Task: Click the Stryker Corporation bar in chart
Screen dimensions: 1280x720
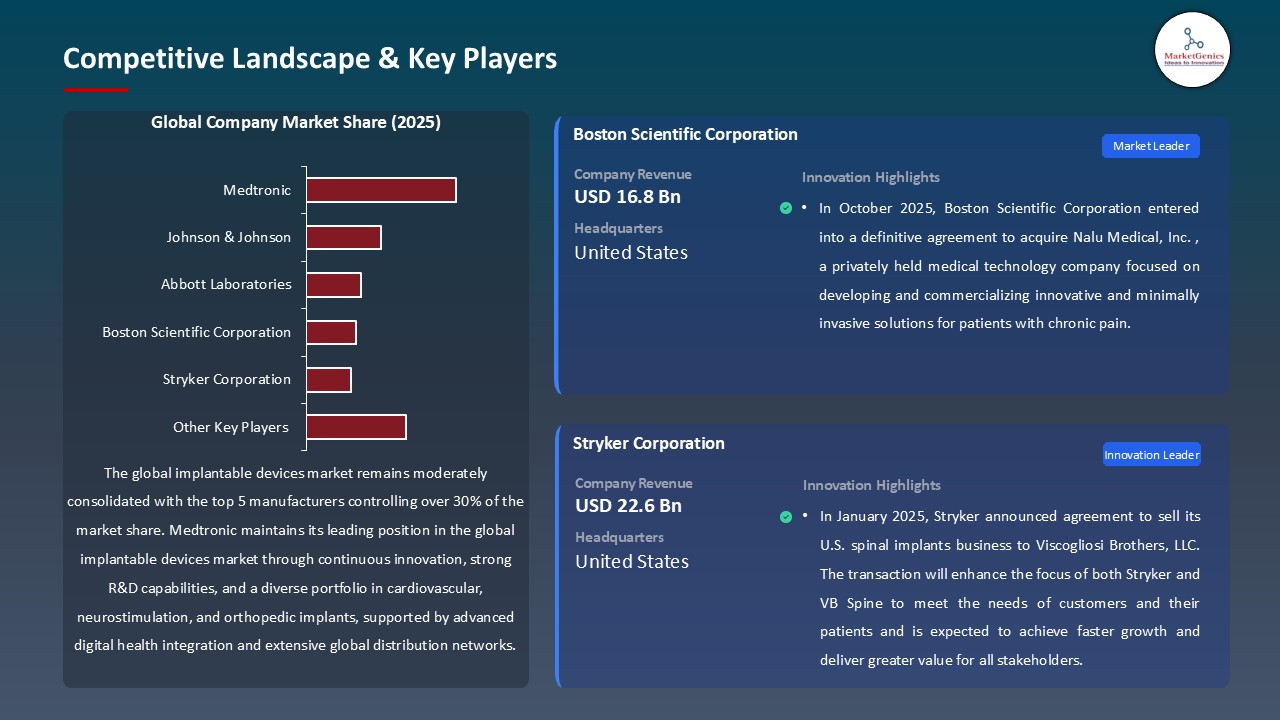Action: pos(329,379)
